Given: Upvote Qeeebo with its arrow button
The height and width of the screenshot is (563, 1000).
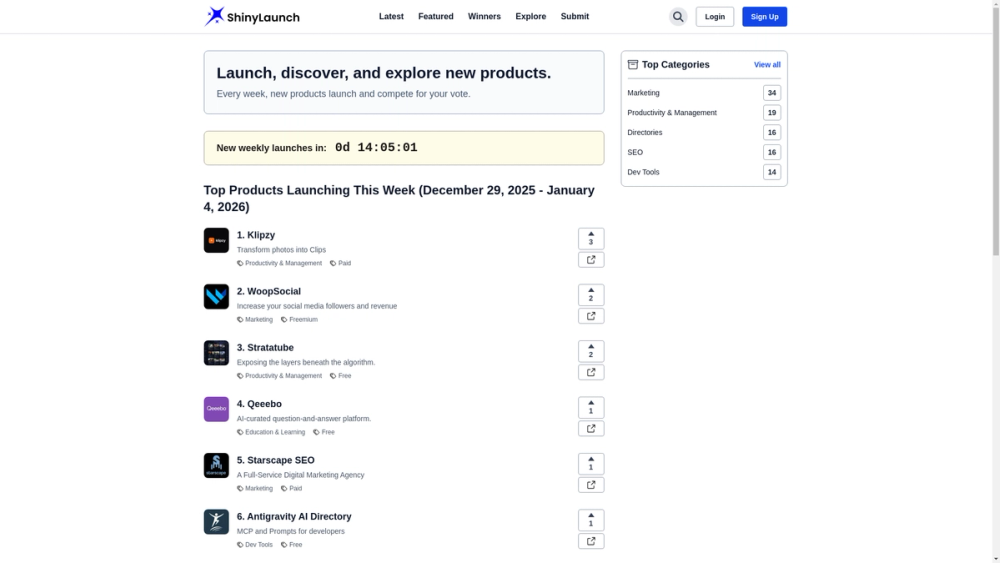Looking at the screenshot, I should pyautogui.click(x=591, y=407).
